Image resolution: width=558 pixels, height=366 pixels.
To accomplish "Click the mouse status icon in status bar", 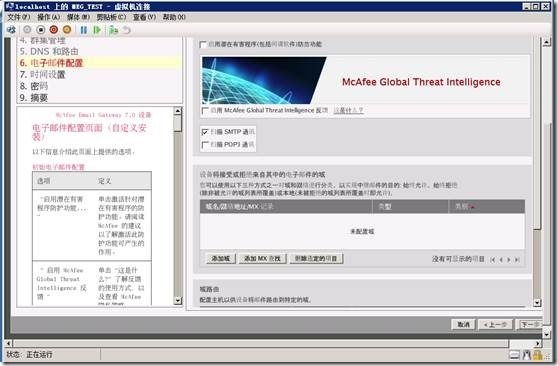I will pyautogui.click(x=527, y=355).
